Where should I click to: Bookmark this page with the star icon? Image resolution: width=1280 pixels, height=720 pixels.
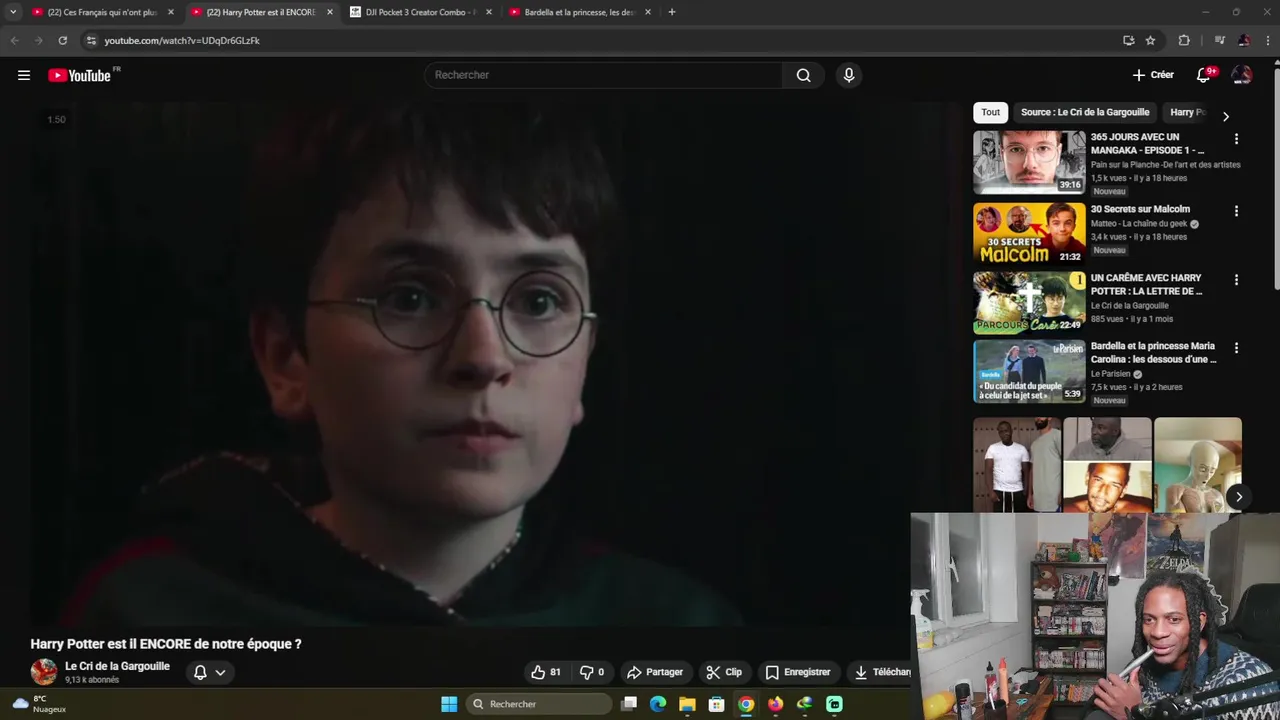1150,40
